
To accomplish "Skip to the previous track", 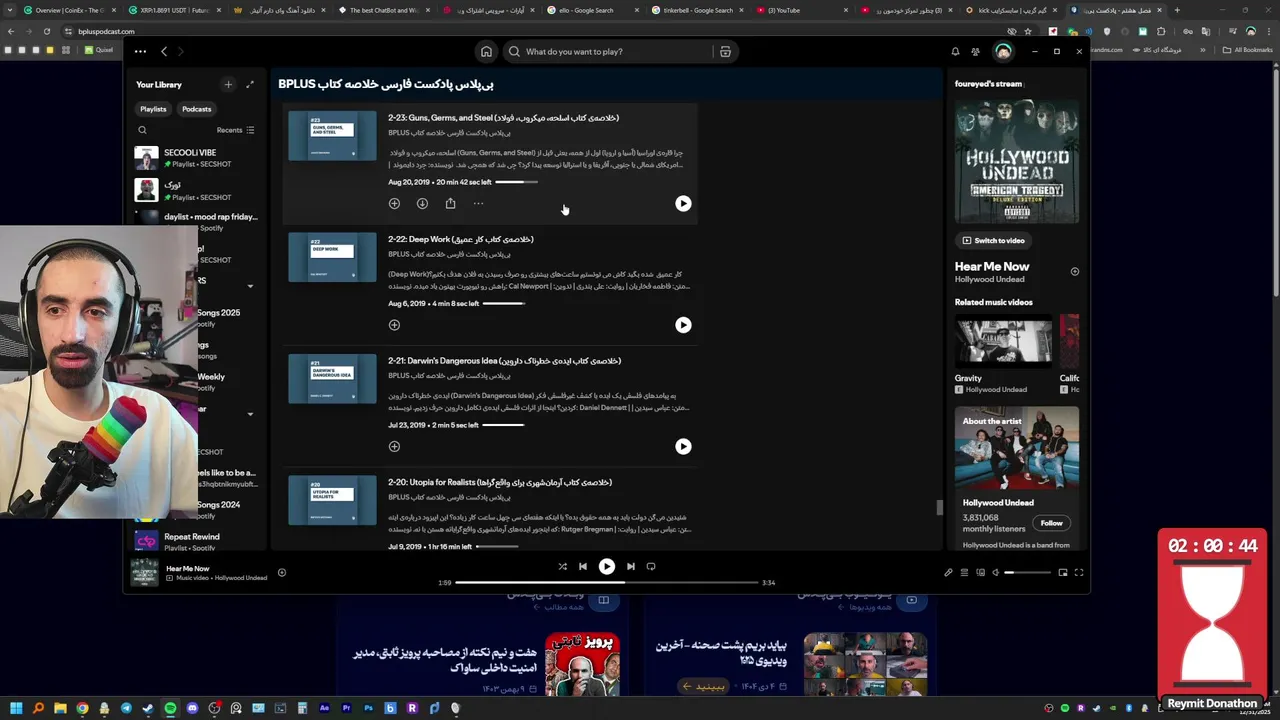I will (x=583, y=566).
